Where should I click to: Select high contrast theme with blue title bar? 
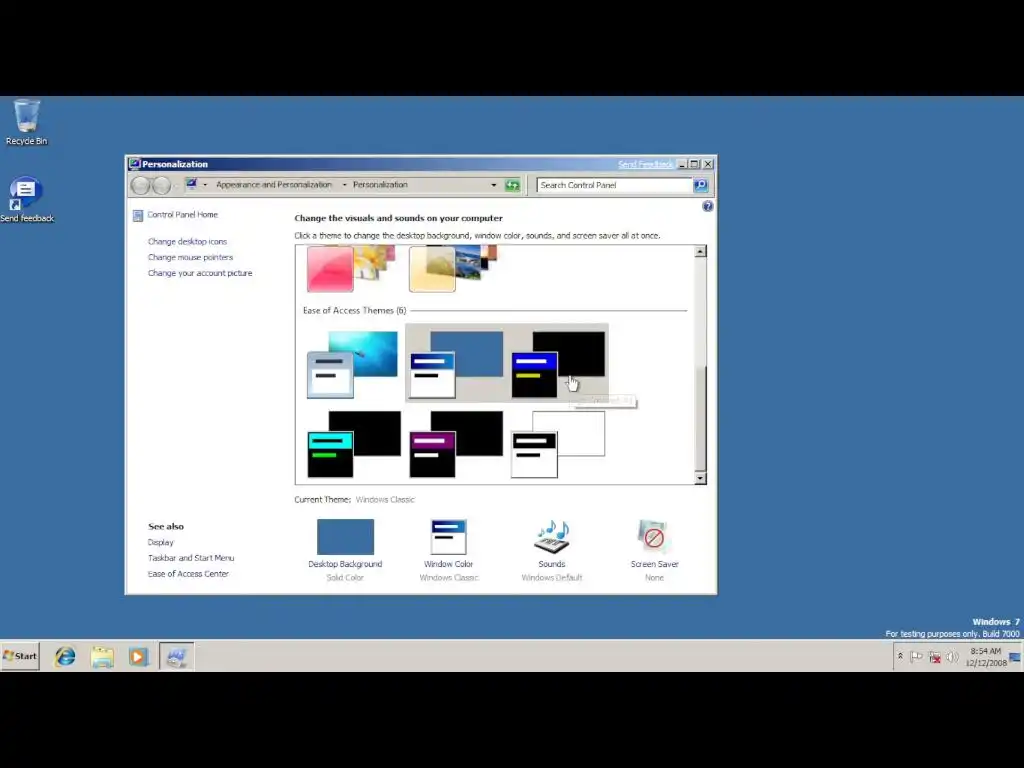tap(558, 364)
